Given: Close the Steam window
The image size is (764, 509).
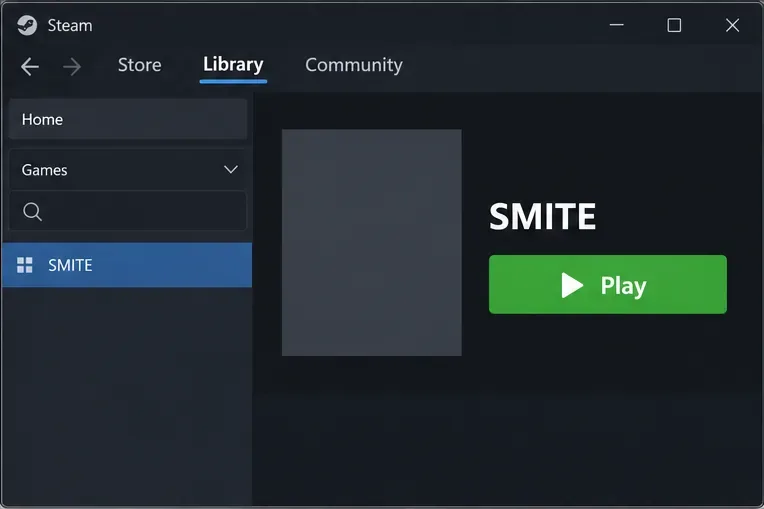Looking at the screenshot, I should pyautogui.click(x=732, y=25).
